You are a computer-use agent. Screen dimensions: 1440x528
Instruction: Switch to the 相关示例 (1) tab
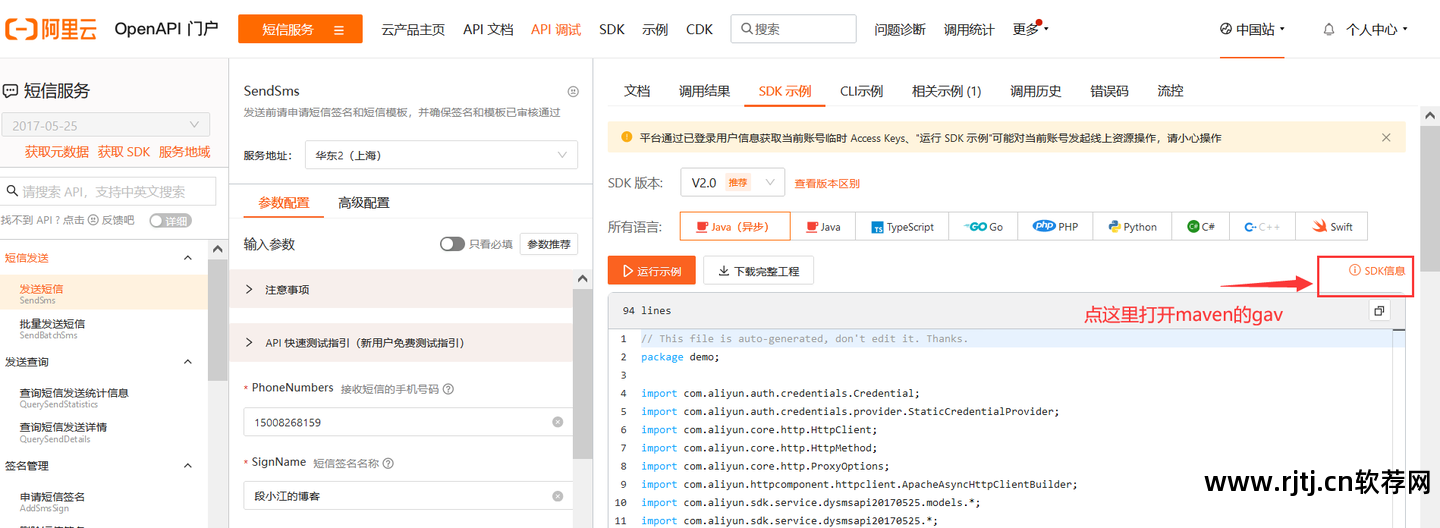tap(946, 91)
